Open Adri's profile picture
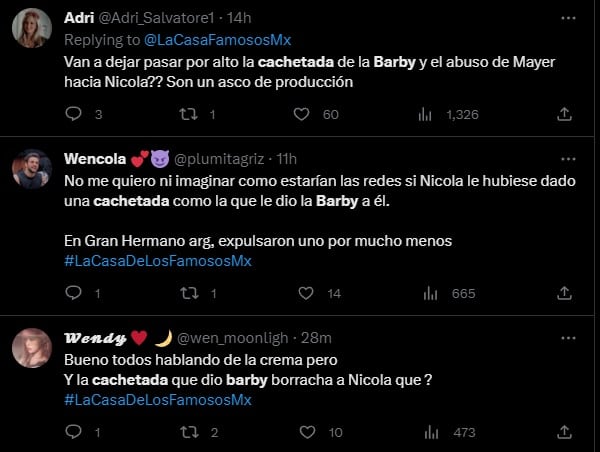This screenshot has height=452, width=600. pos(32,28)
